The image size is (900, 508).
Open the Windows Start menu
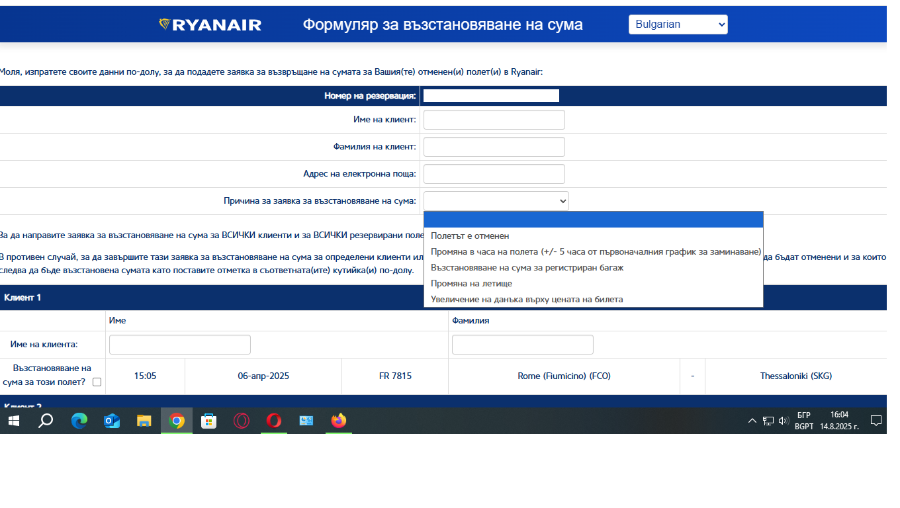(x=14, y=421)
